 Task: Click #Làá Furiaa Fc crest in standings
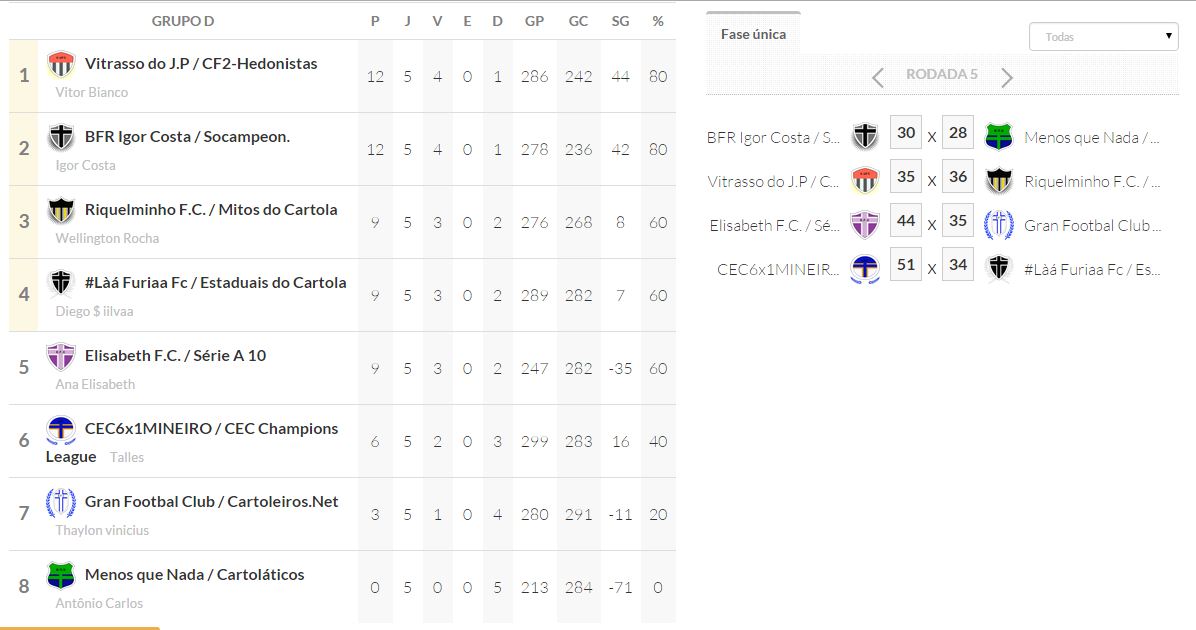pyautogui.click(x=61, y=284)
